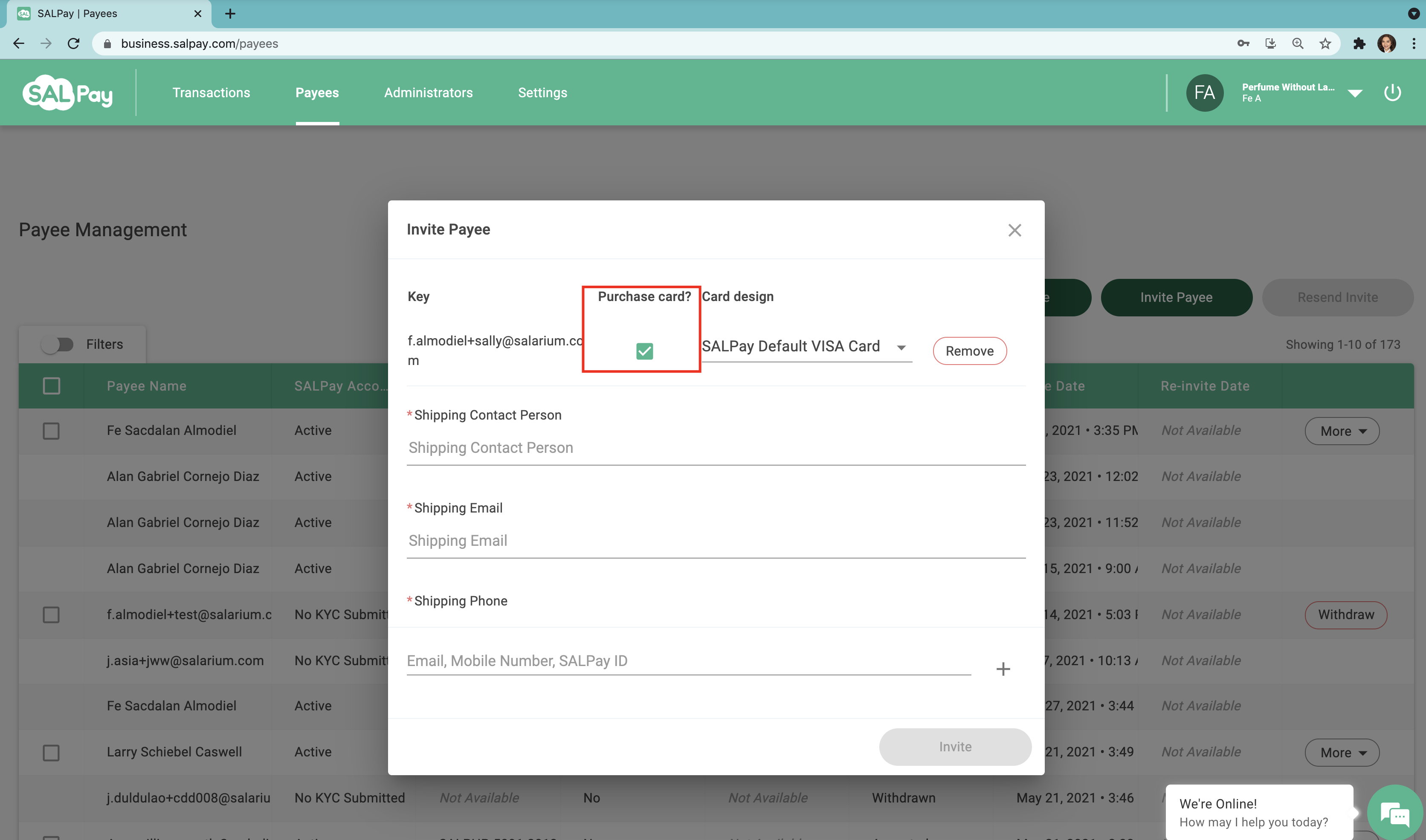The image size is (1426, 840).
Task: Click the SALPay logo
Action: pyautogui.click(x=68, y=93)
